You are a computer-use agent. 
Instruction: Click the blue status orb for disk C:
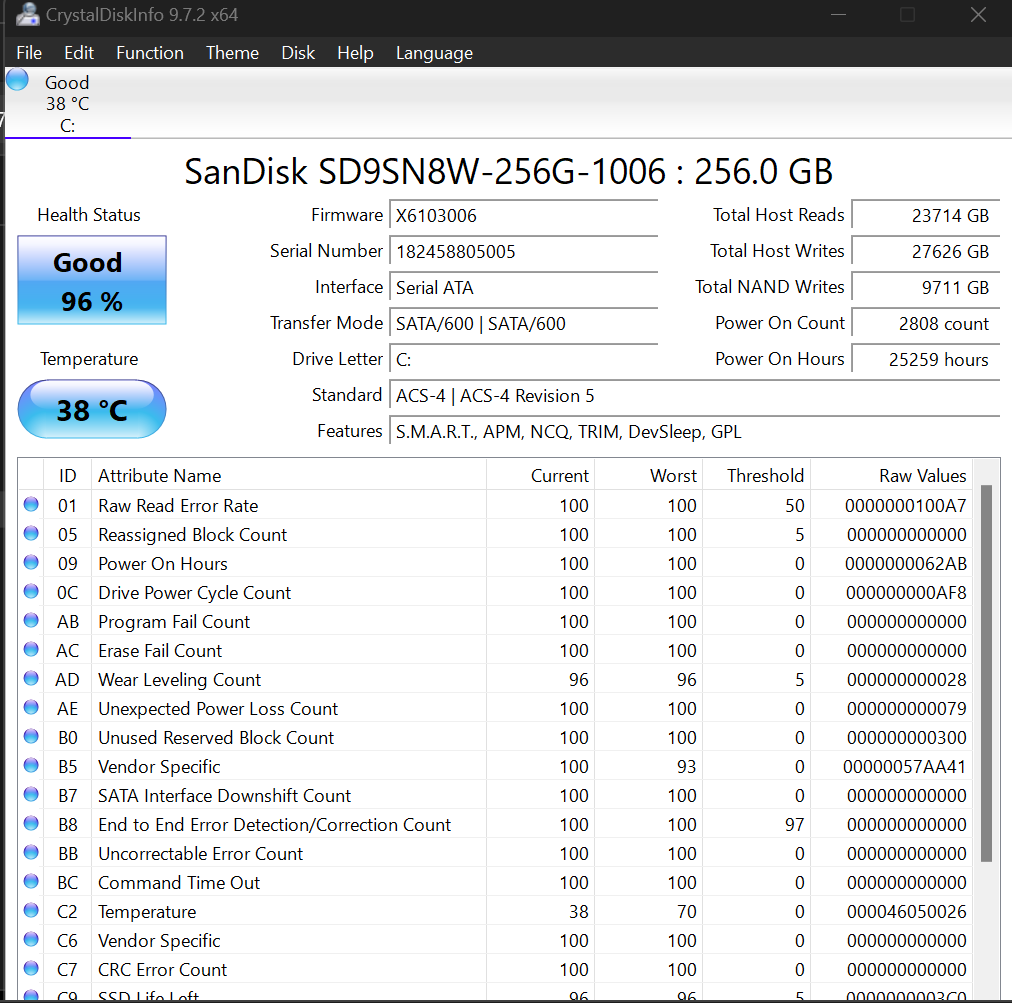18,80
